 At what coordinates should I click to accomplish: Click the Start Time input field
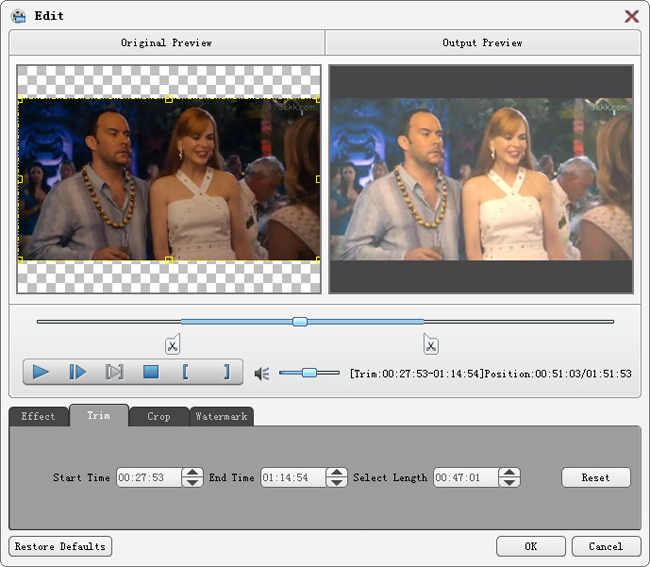(x=149, y=477)
